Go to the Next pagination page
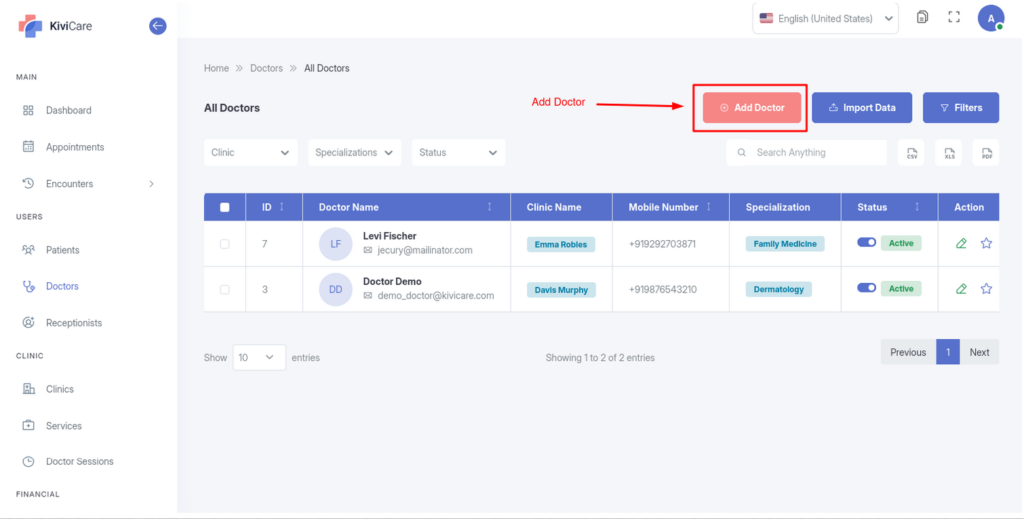The height and width of the screenshot is (519, 1024). [x=979, y=352]
